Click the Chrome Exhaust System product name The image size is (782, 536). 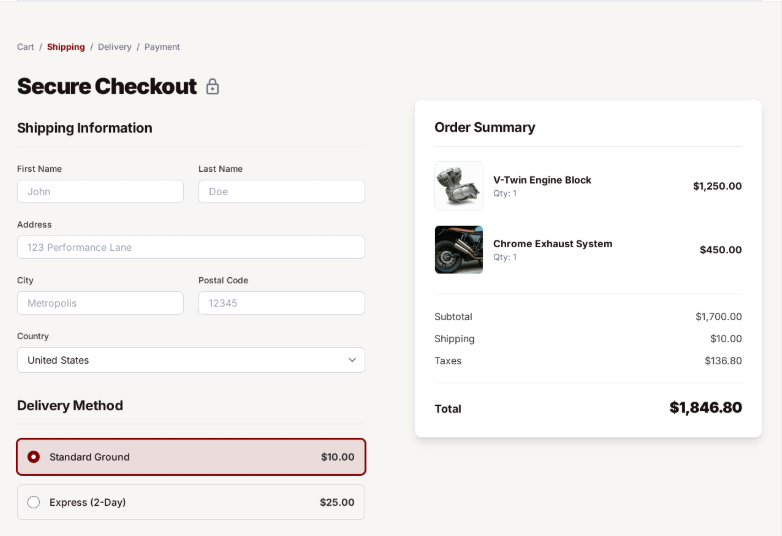coord(552,243)
